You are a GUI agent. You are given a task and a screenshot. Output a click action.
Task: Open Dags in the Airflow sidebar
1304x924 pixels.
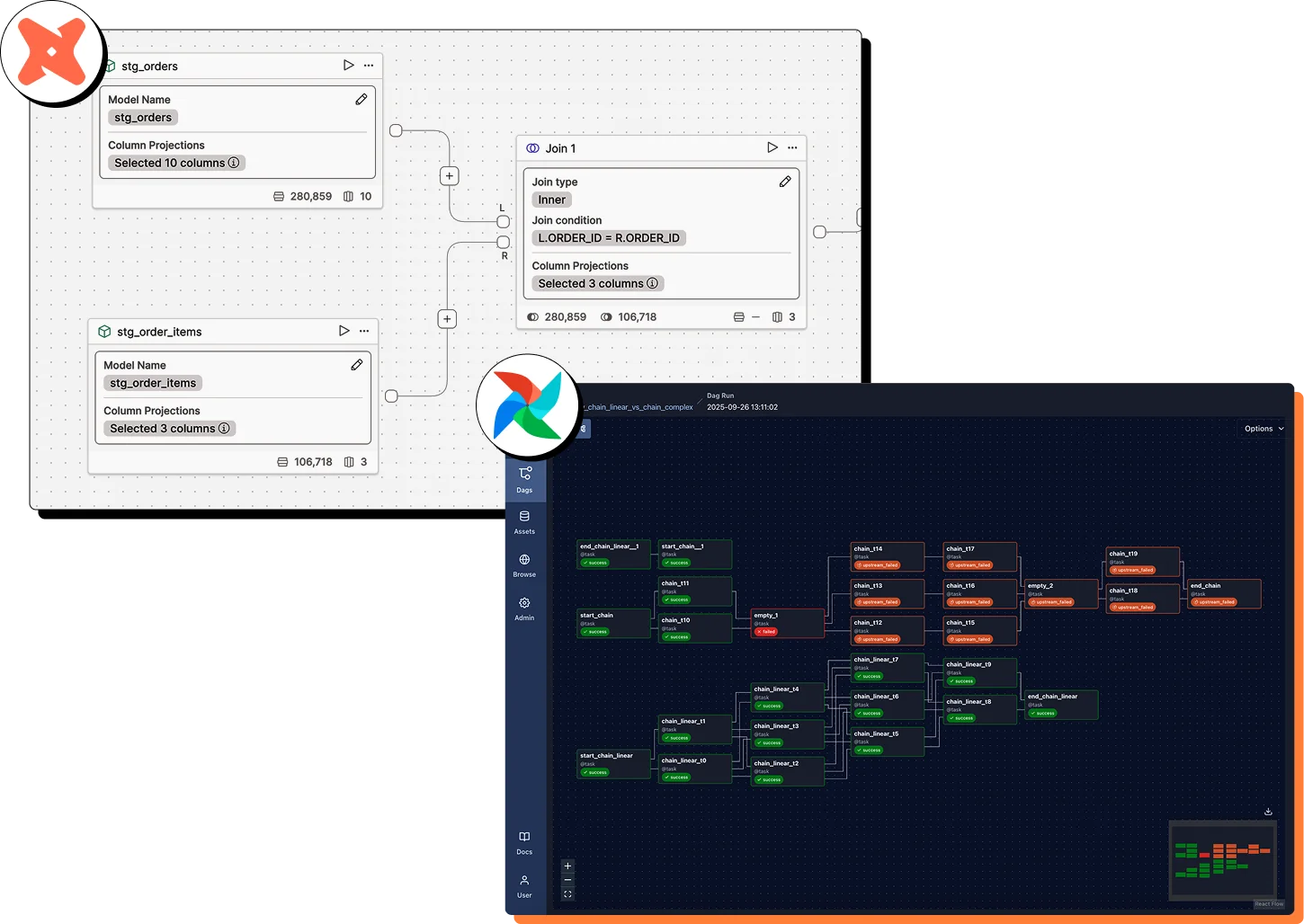pyautogui.click(x=524, y=479)
